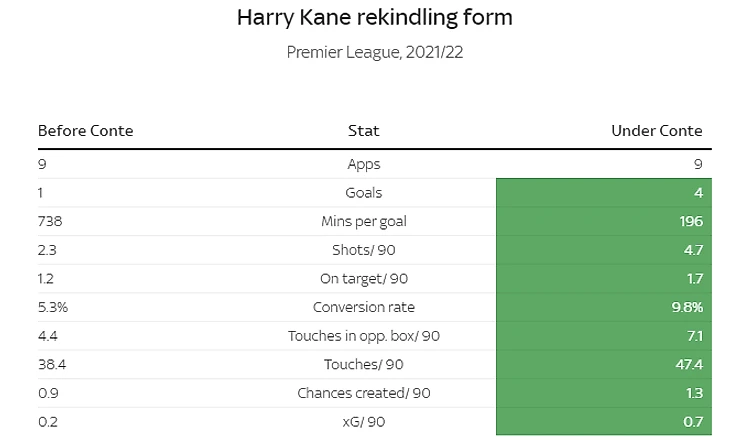The image size is (730, 444).
Task: Click the 'Before Conte' column header
Action: pyautogui.click(x=85, y=131)
